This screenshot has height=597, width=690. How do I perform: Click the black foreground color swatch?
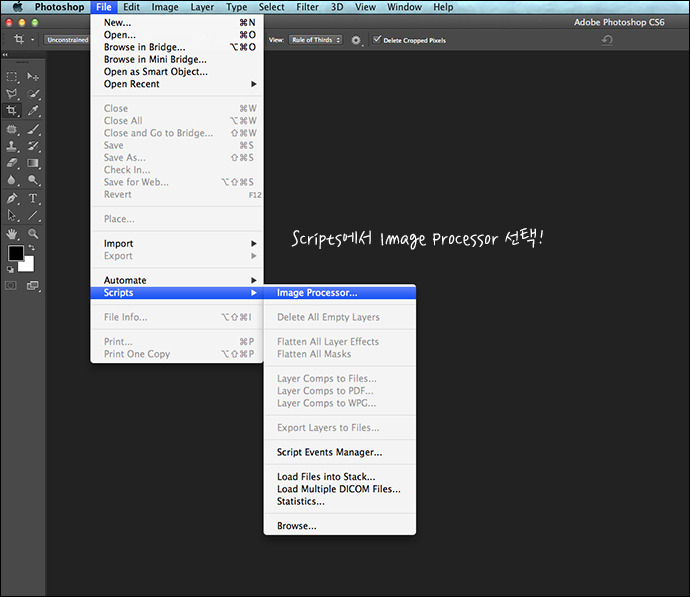[15, 253]
